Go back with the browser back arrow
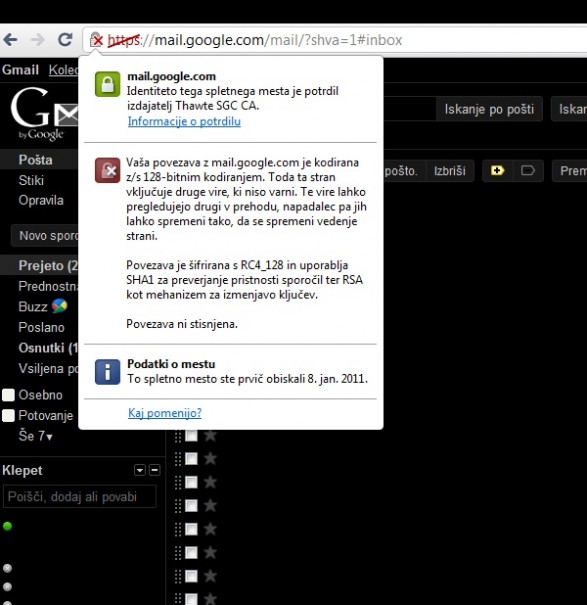The image size is (587, 605). tap(10, 39)
